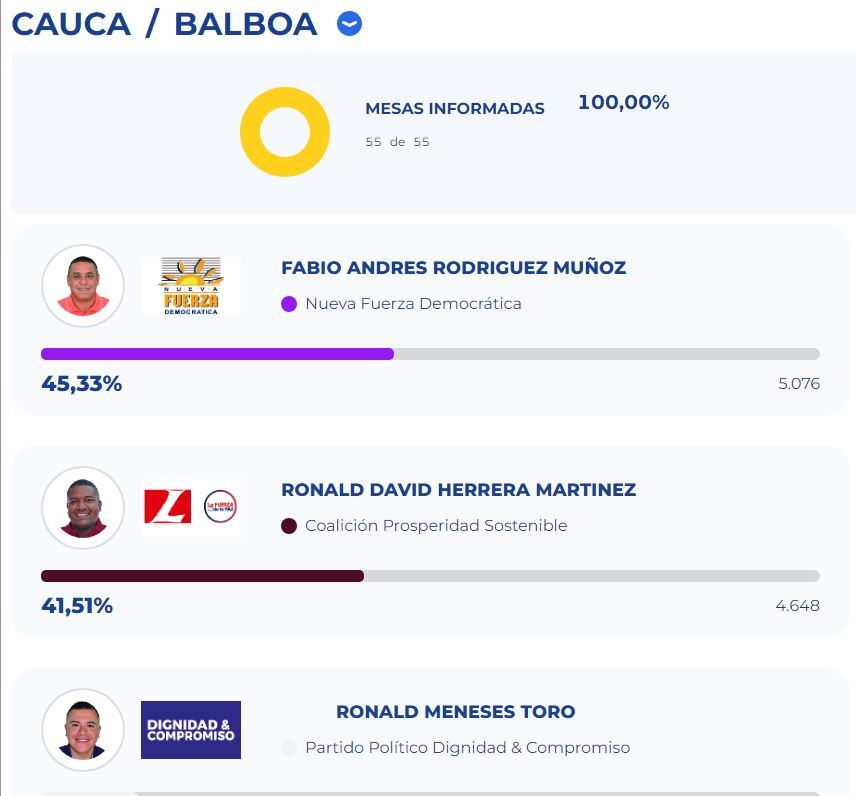Click the Dignidad & Compromiso party logo
The height and width of the screenshot is (796, 856).
tap(190, 730)
